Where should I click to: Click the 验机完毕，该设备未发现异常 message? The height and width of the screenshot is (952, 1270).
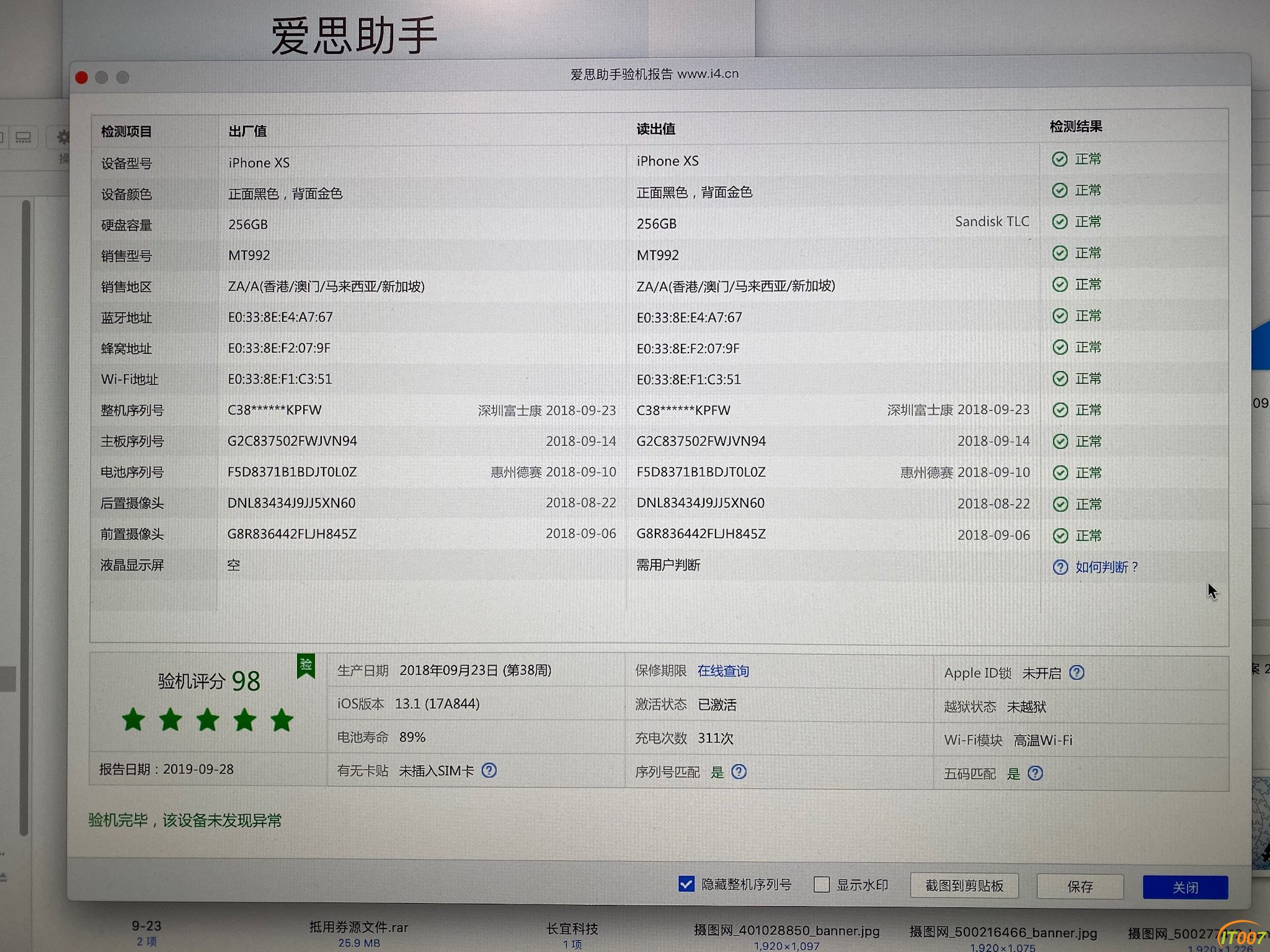(x=185, y=821)
